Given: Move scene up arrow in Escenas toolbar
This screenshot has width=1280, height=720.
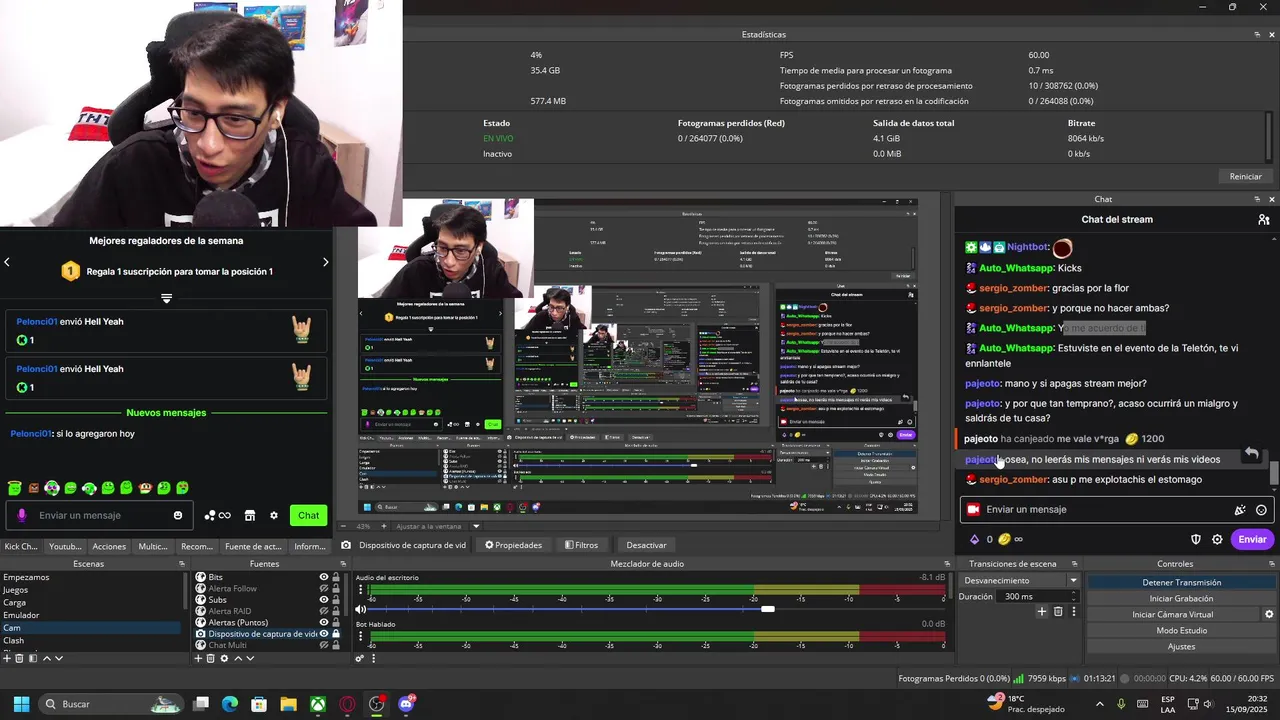Looking at the screenshot, I should click(45, 658).
